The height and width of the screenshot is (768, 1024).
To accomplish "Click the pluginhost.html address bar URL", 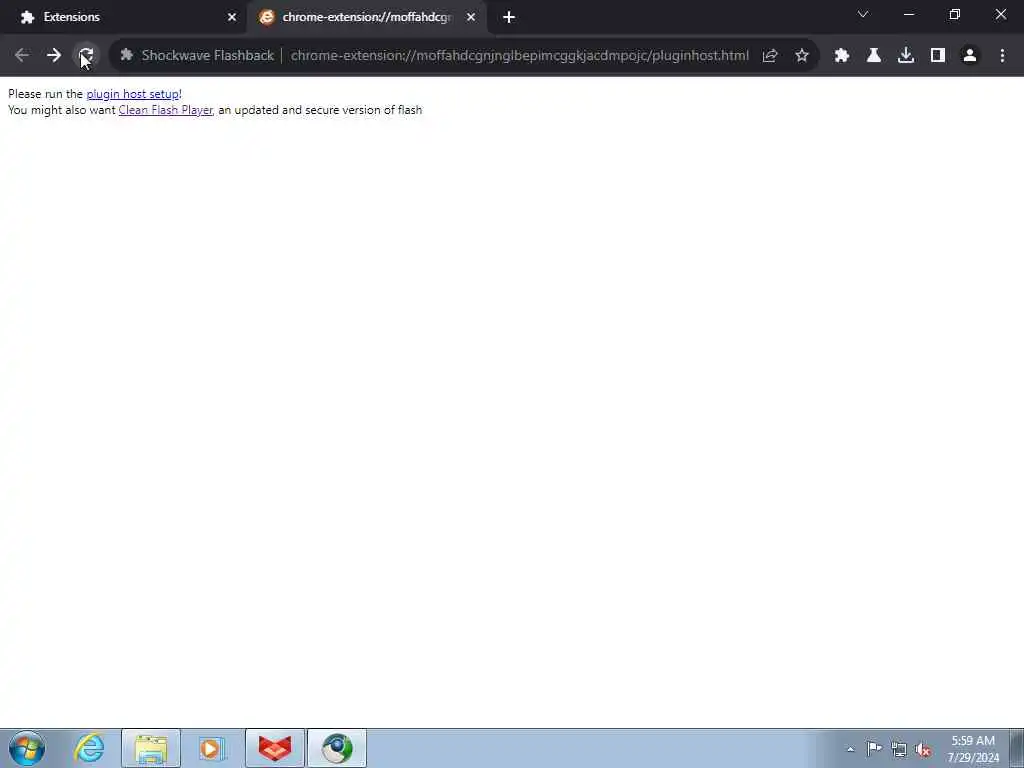I will [x=519, y=56].
